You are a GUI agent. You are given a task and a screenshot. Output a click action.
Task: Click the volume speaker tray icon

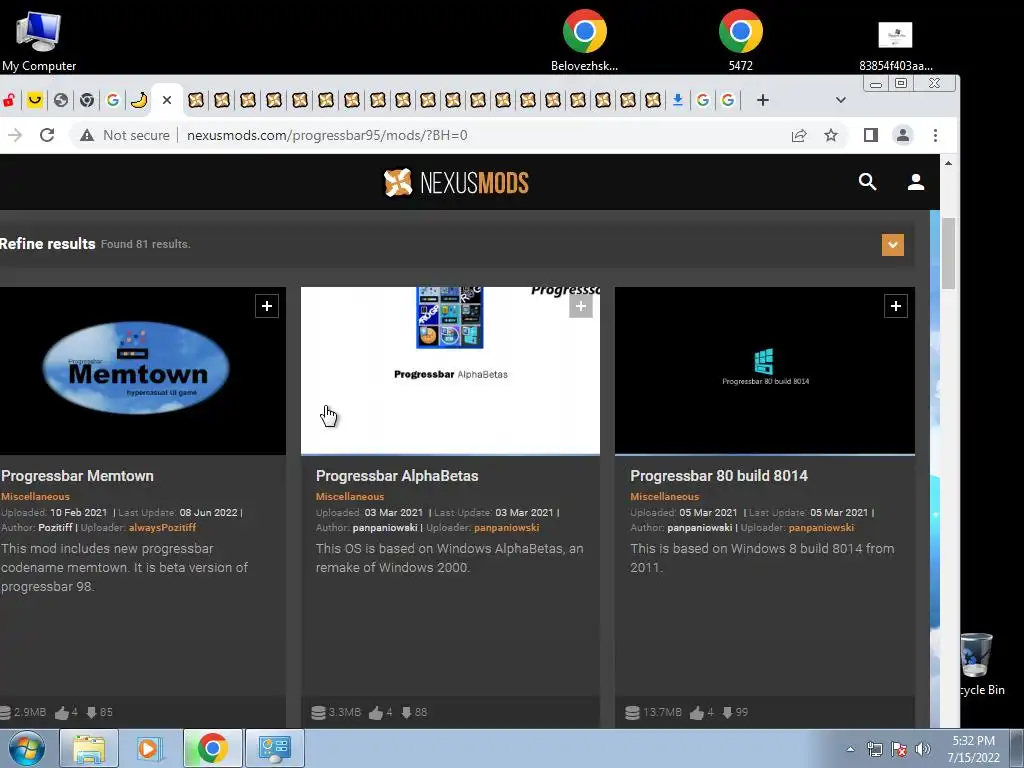(x=922, y=749)
